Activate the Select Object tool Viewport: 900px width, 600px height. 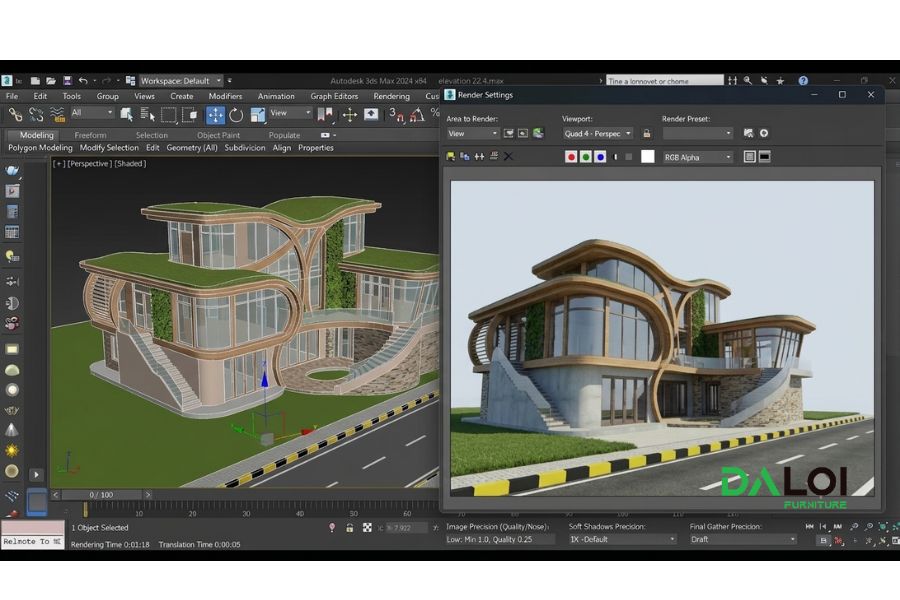pyautogui.click(x=127, y=115)
